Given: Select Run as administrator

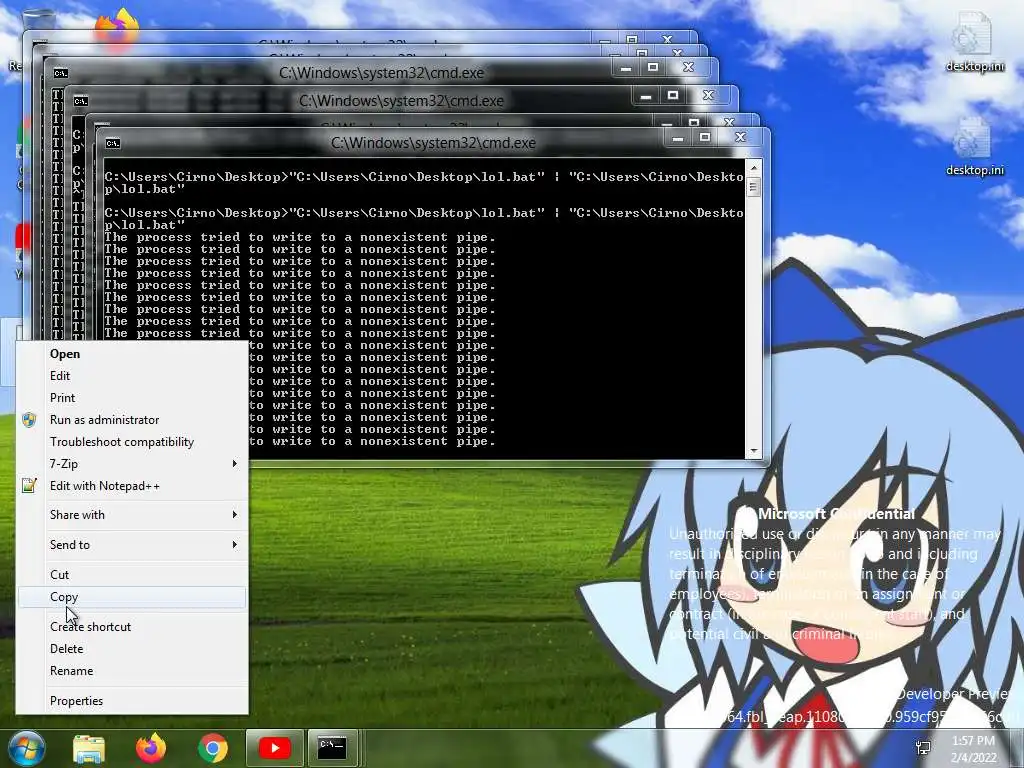Looking at the screenshot, I should tap(132, 420).
